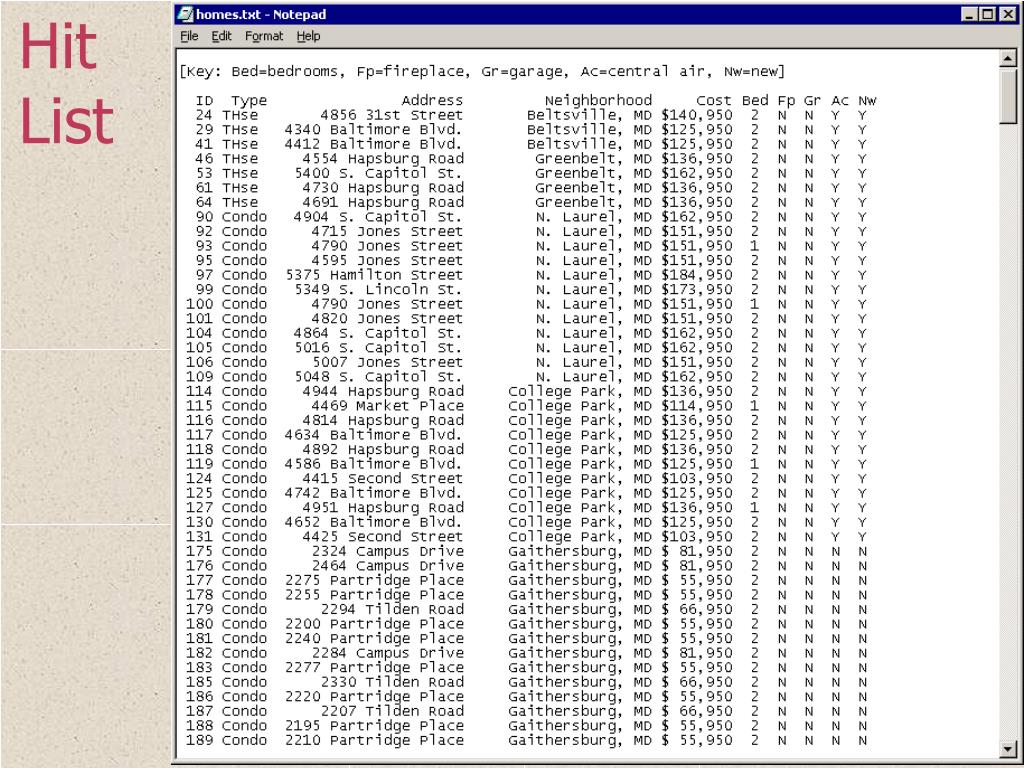Click address 4415 Second Street
Viewport: 1024px width, 768px height.
tap(383, 477)
